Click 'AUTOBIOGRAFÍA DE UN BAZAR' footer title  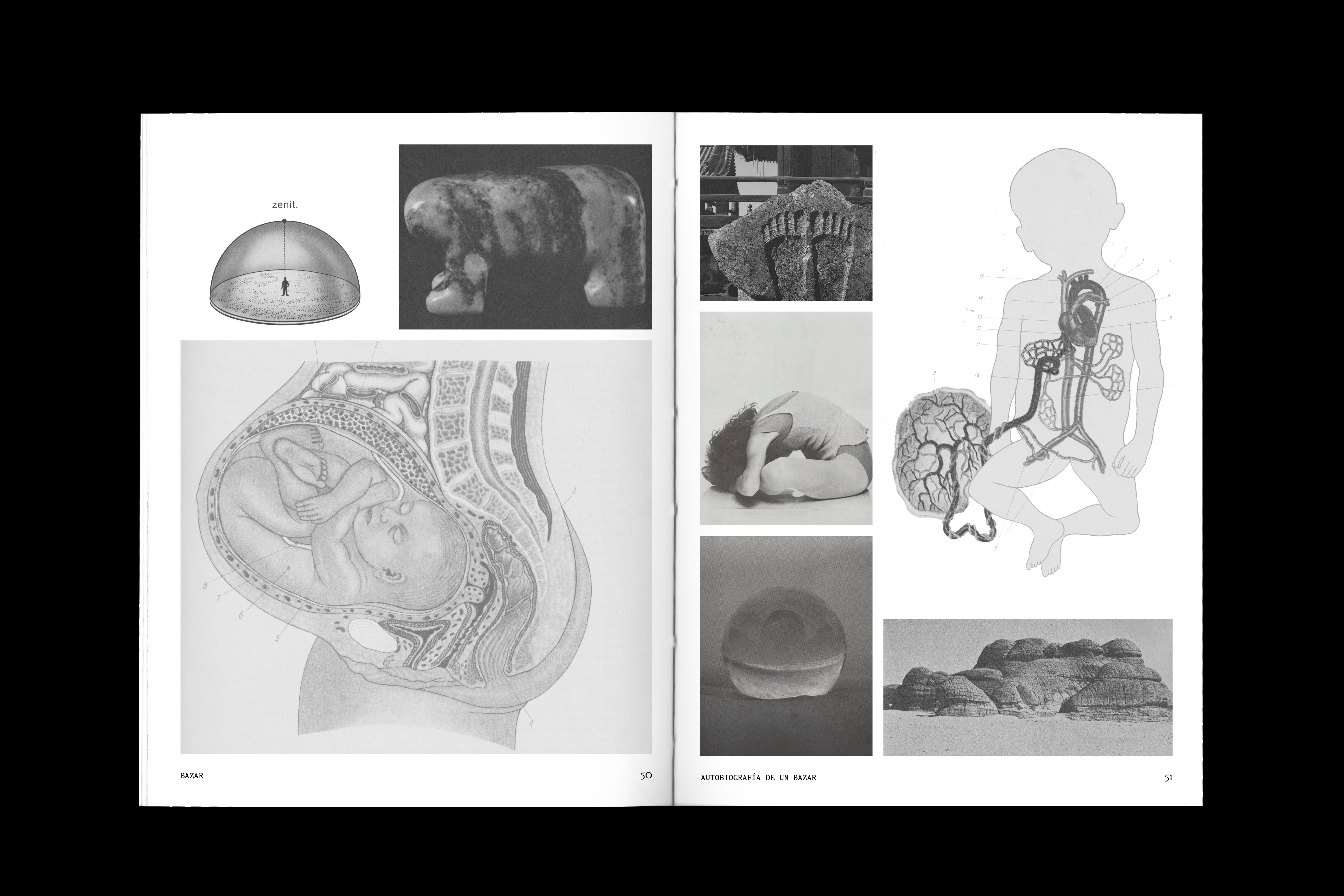click(758, 777)
